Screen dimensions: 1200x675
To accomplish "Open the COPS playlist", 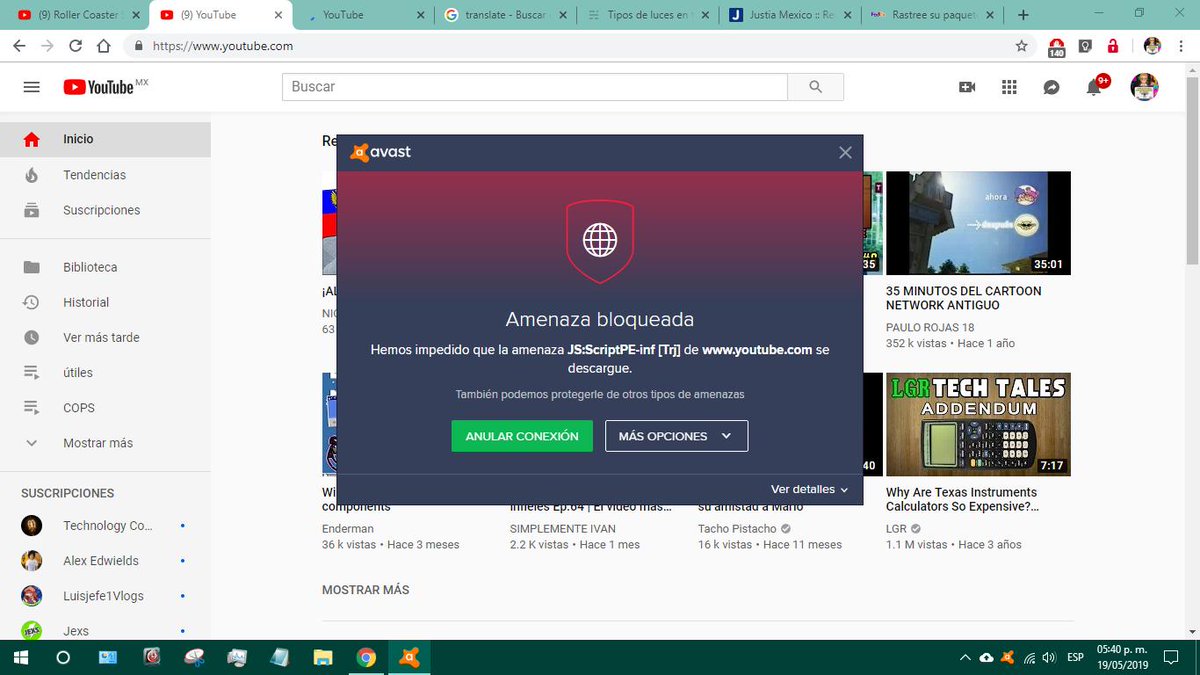I will 105,408.
